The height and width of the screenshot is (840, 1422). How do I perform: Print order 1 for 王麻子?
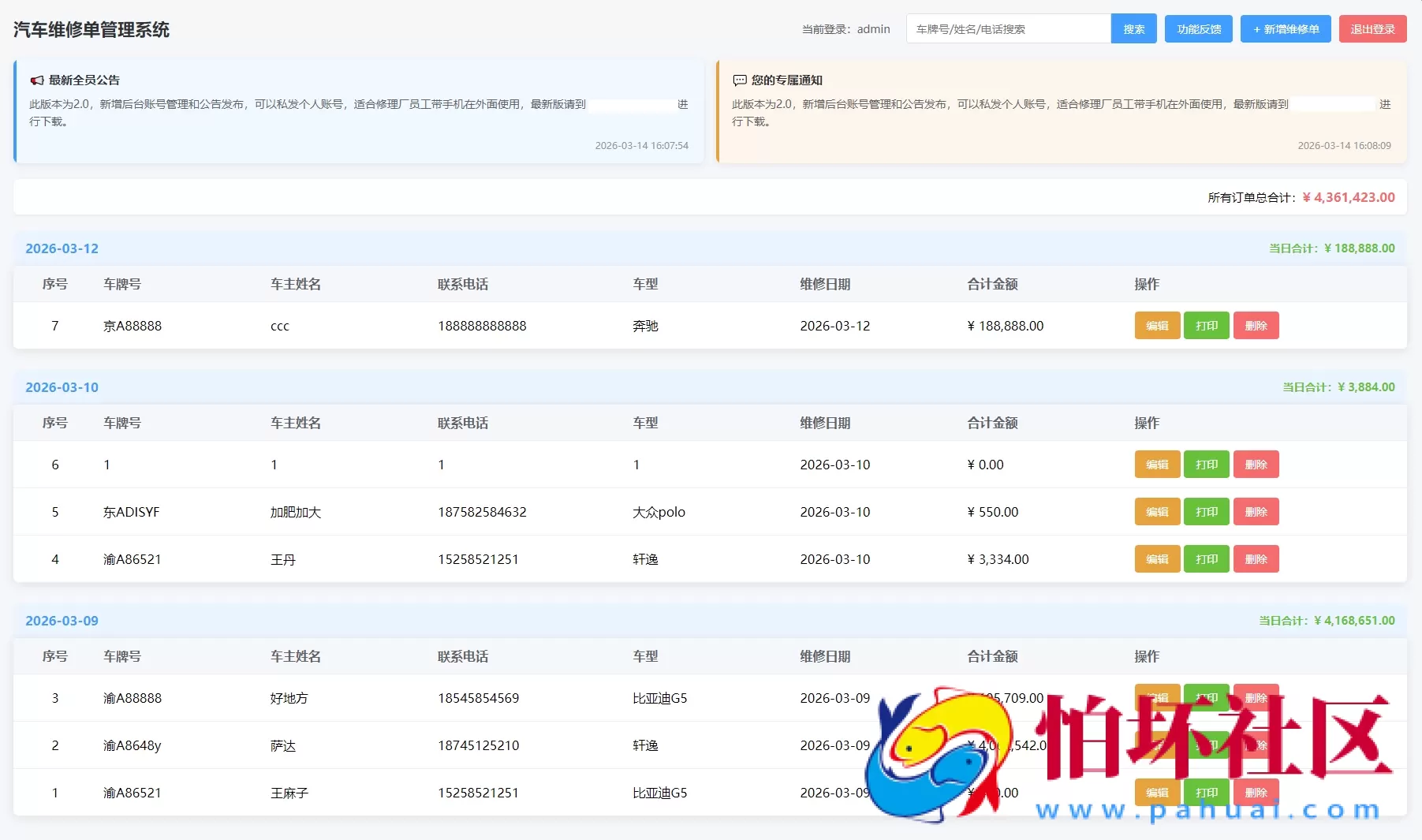(x=1206, y=793)
